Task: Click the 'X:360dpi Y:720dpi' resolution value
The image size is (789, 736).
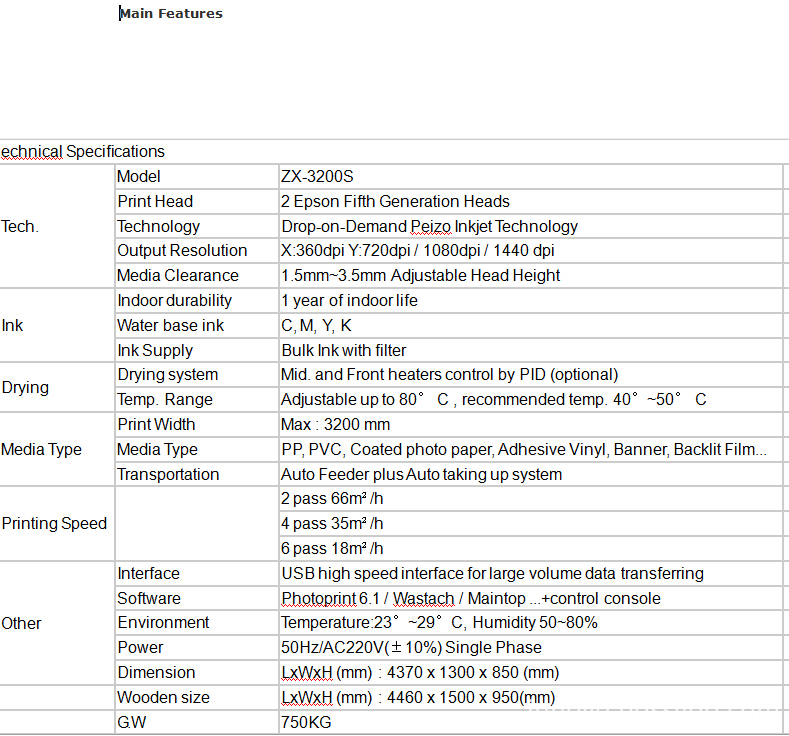Action: pyautogui.click(x=345, y=251)
